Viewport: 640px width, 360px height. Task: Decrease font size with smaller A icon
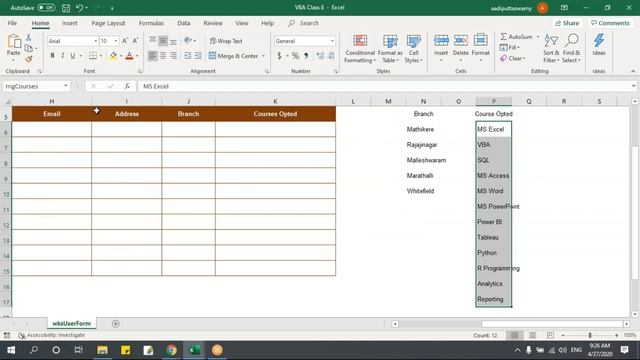(x=135, y=41)
